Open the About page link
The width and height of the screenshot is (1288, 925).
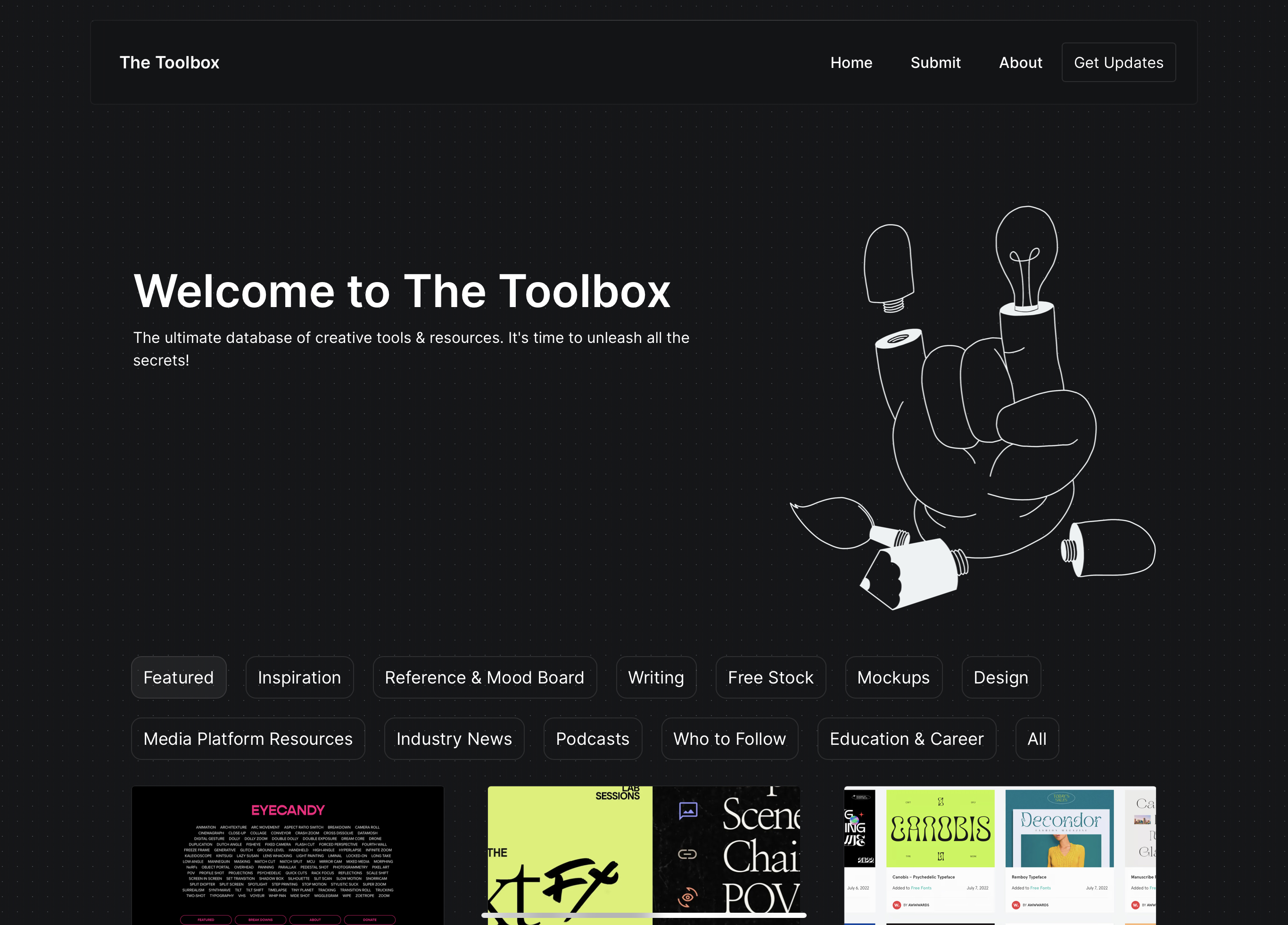pos(1020,62)
